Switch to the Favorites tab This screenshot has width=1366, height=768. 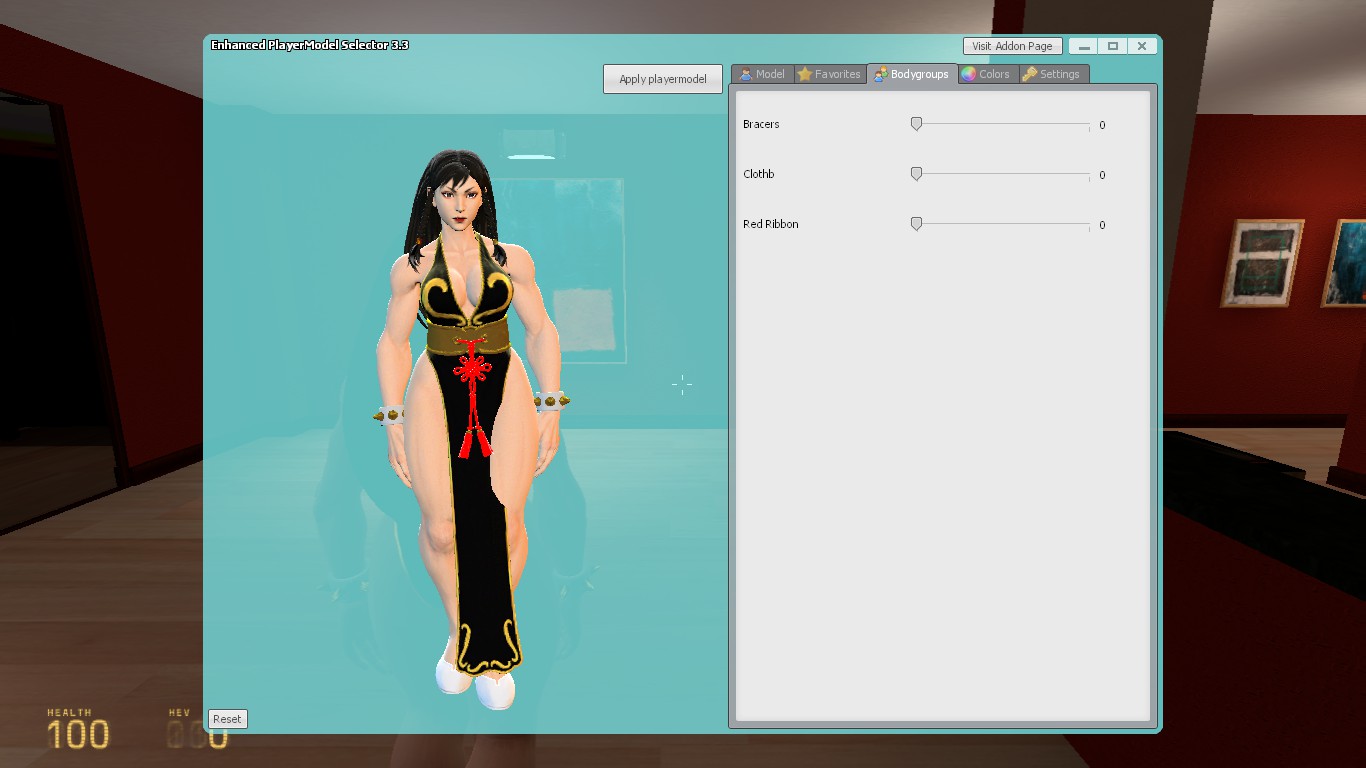[829, 74]
